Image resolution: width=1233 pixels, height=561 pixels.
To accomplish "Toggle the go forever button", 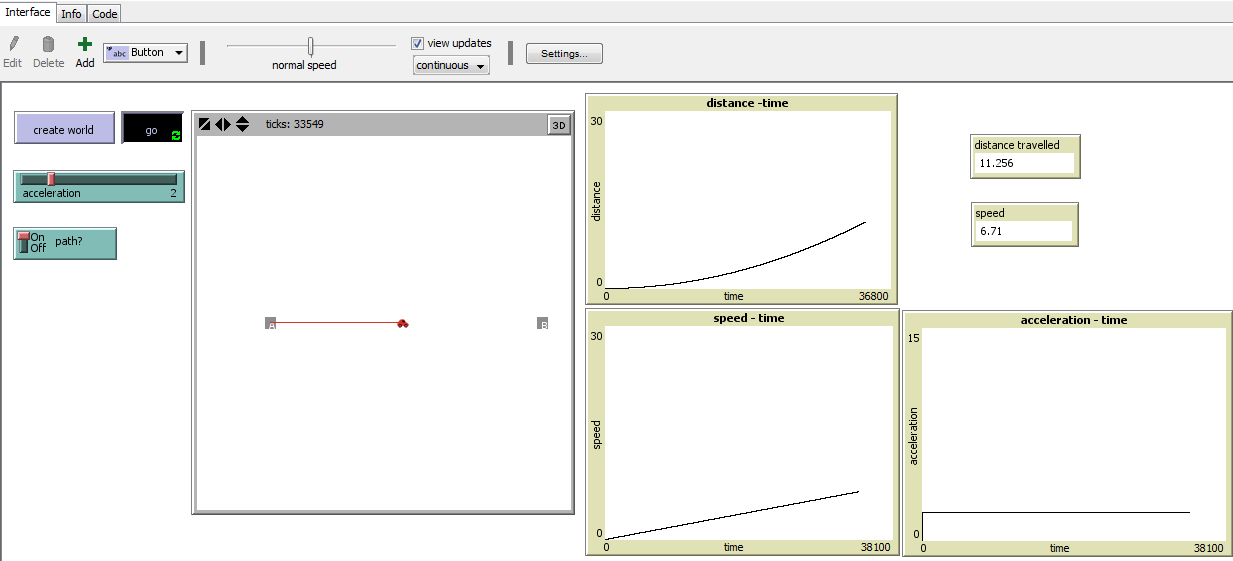I will pyautogui.click(x=152, y=129).
